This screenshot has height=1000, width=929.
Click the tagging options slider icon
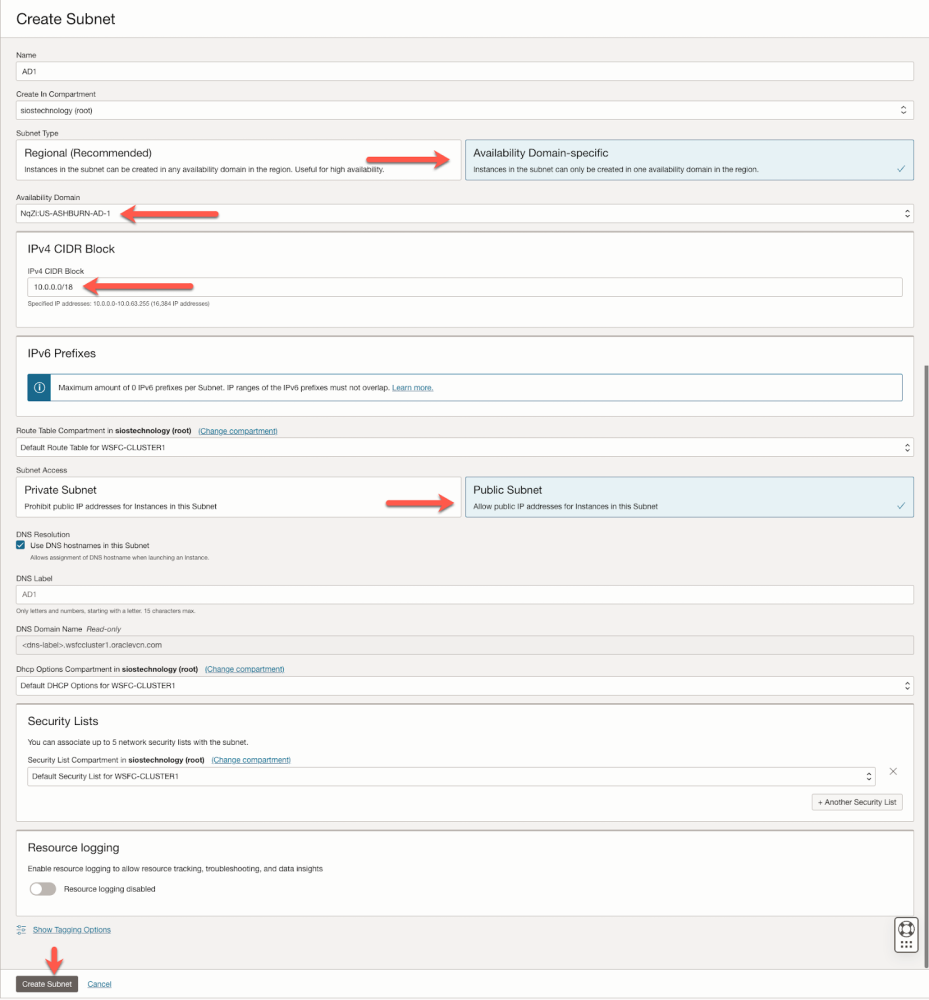(21, 930)
